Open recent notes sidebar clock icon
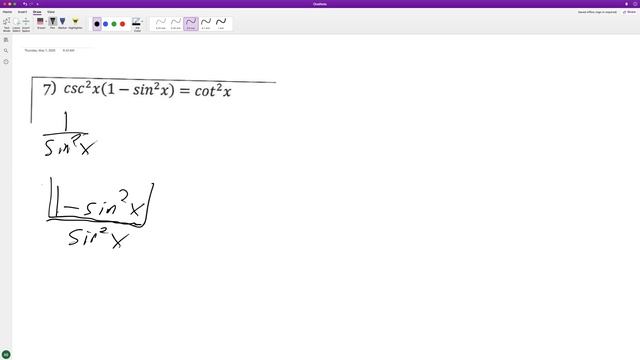The height and width of the screenshot is (360, 640). click(x=6, y=62)
